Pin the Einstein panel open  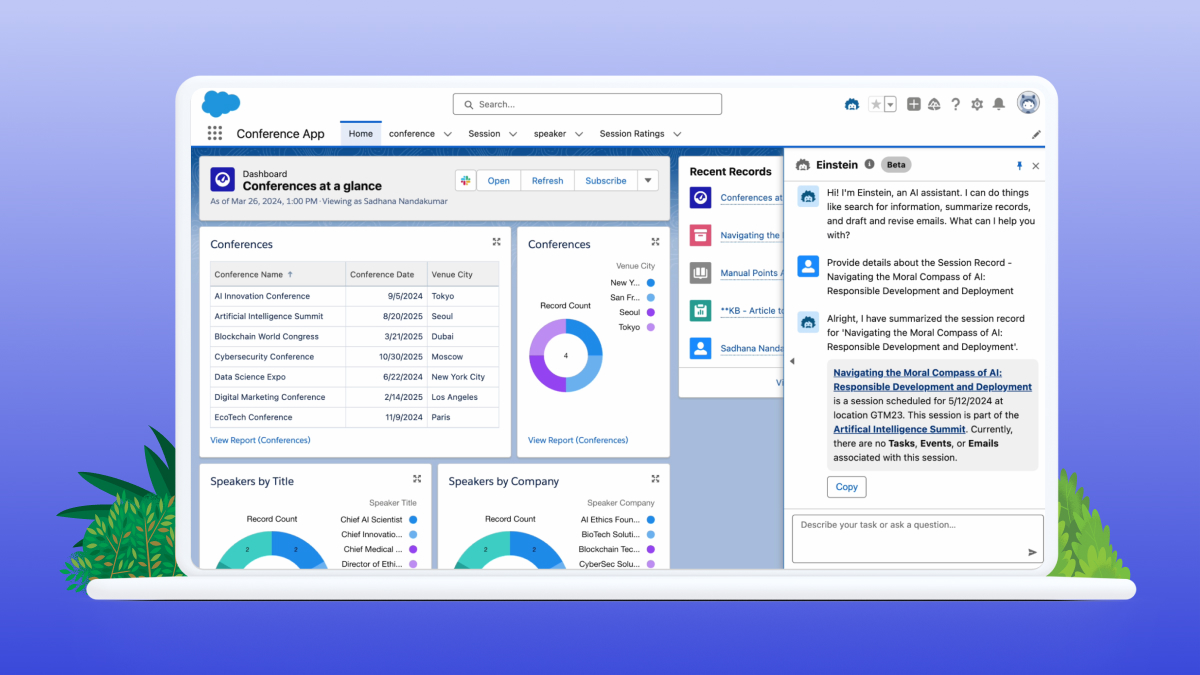coord(1018,165)
